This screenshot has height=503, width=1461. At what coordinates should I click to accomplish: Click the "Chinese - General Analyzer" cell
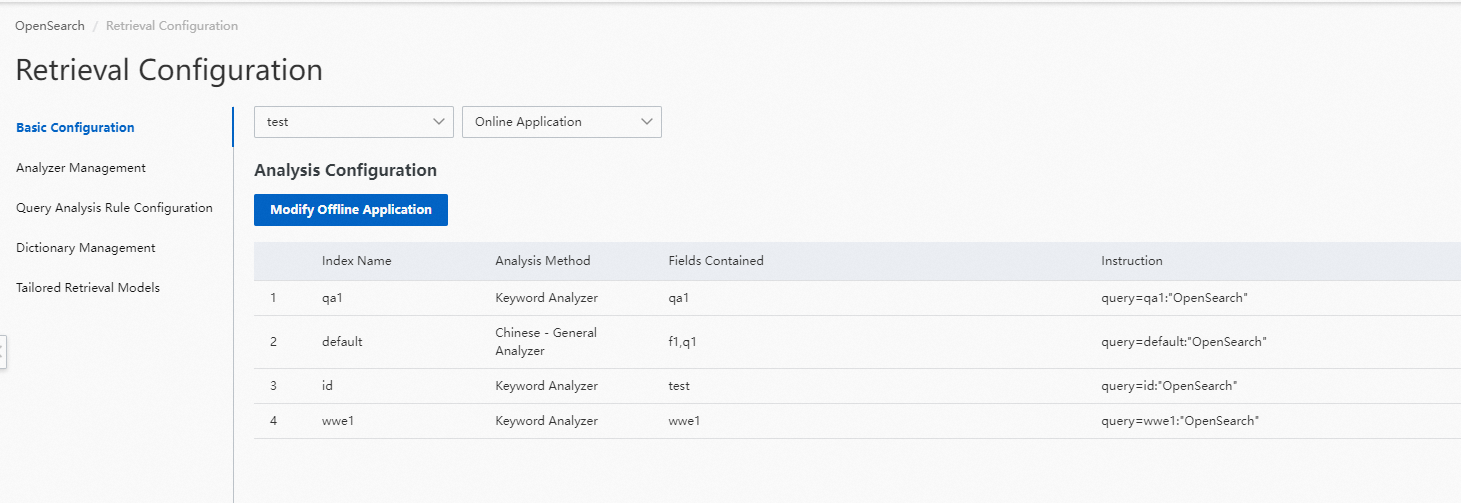pos(546,342)
